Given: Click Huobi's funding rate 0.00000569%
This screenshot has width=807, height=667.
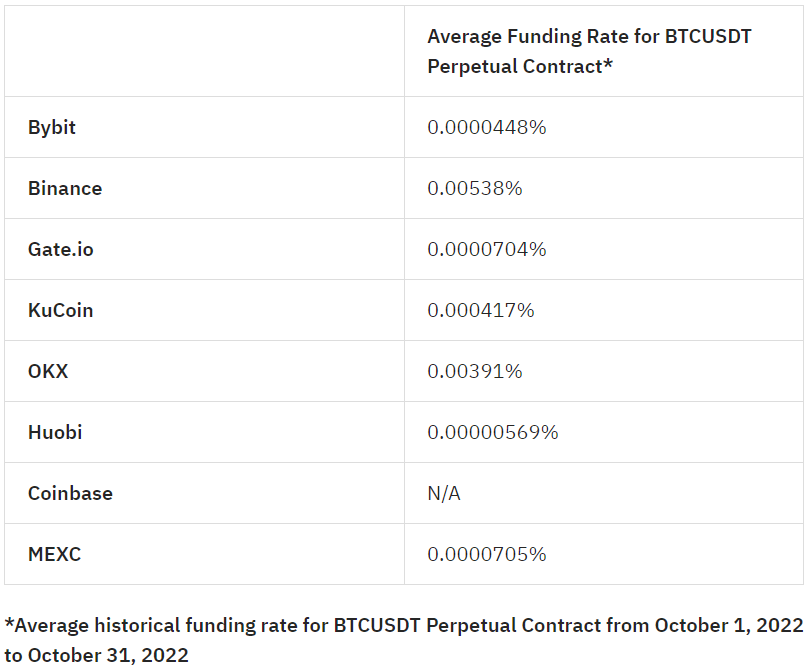Looking at the screenshot, I should coord(492,432).
